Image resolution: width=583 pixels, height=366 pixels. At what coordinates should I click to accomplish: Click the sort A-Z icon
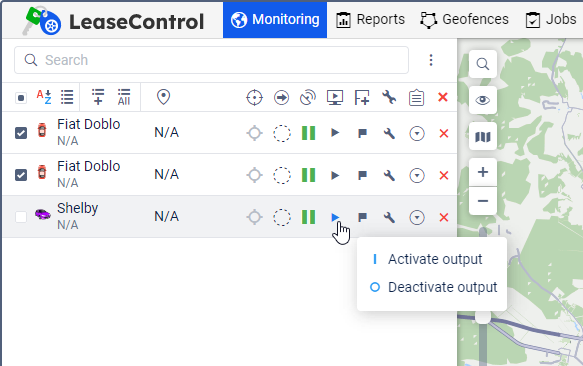click(44, 97)
